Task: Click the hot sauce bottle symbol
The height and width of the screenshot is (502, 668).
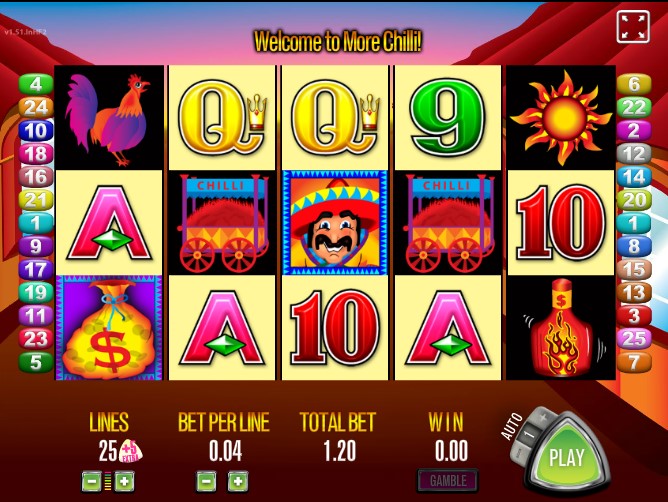Action: pos(561,328)
